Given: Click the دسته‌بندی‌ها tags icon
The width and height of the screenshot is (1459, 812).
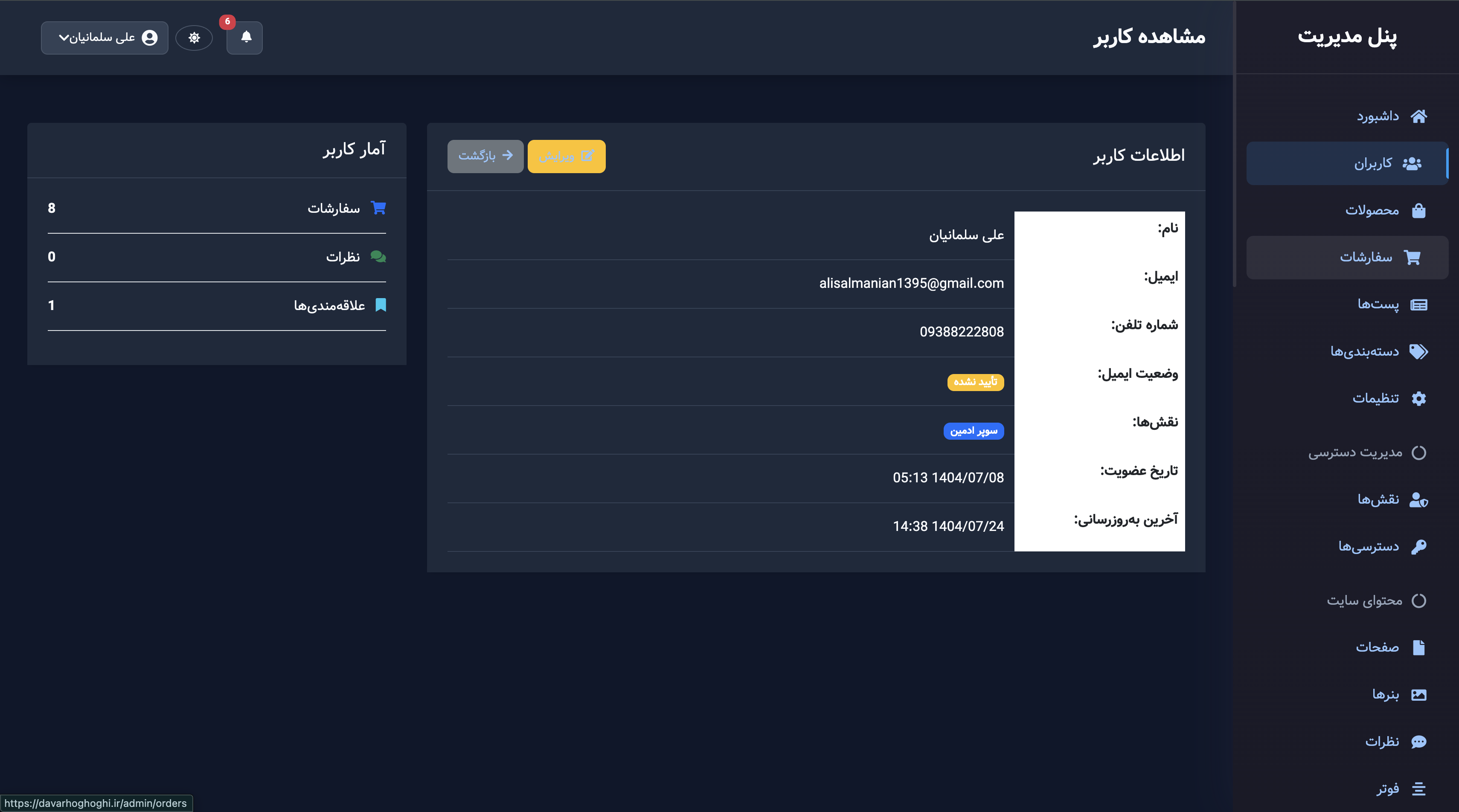Looking at the screenshot, I should pos(1418,352).
